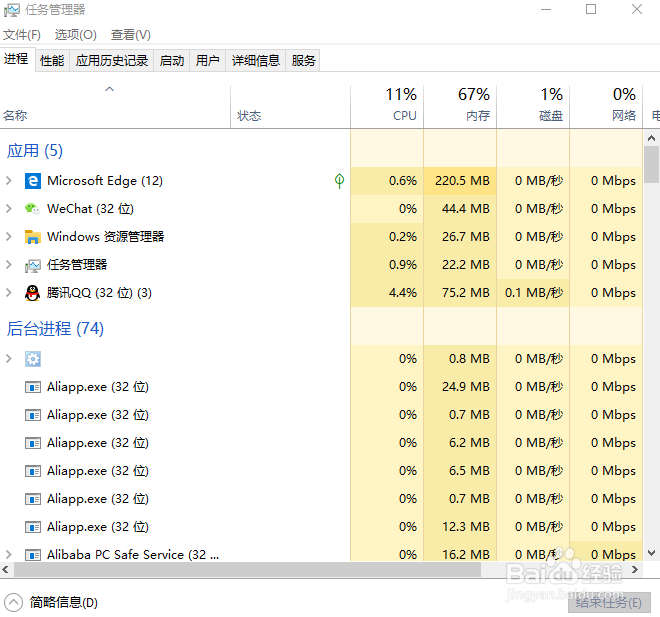This screenshot has height=617, width=660.
Task: Open the 查看(V) menu
Action: coord(130,35)
